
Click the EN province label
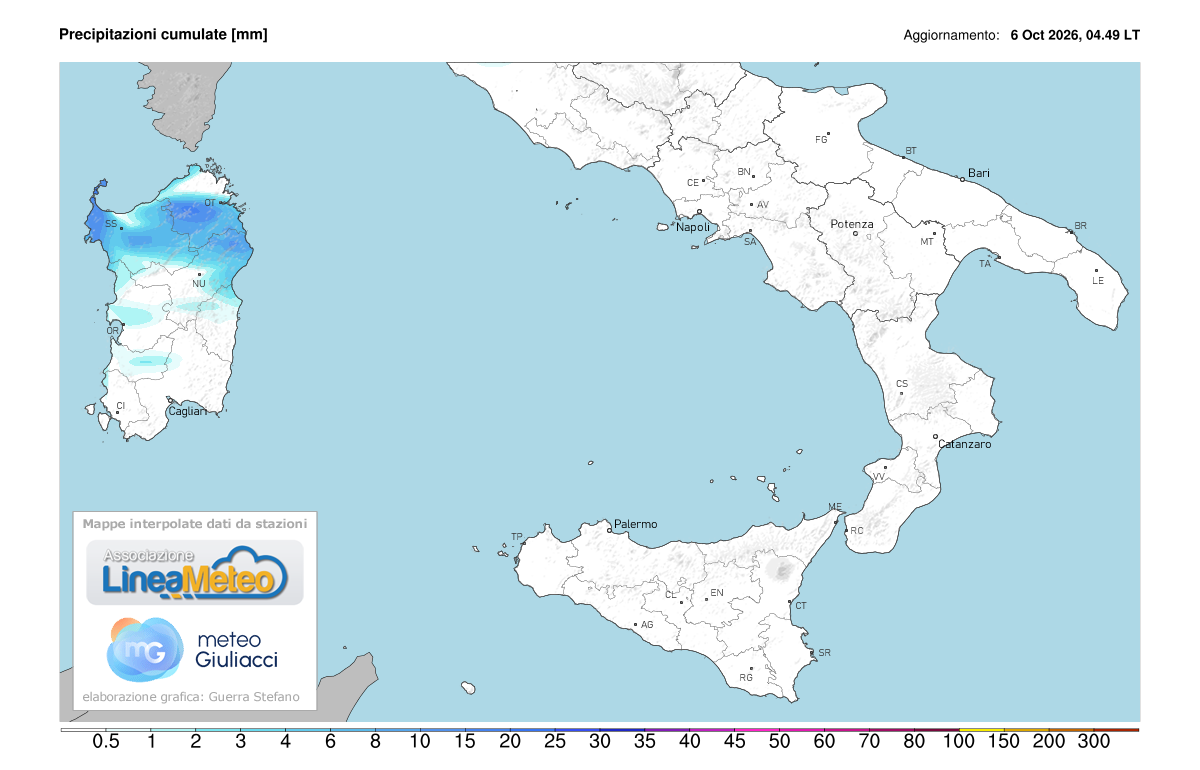point(717,593)
